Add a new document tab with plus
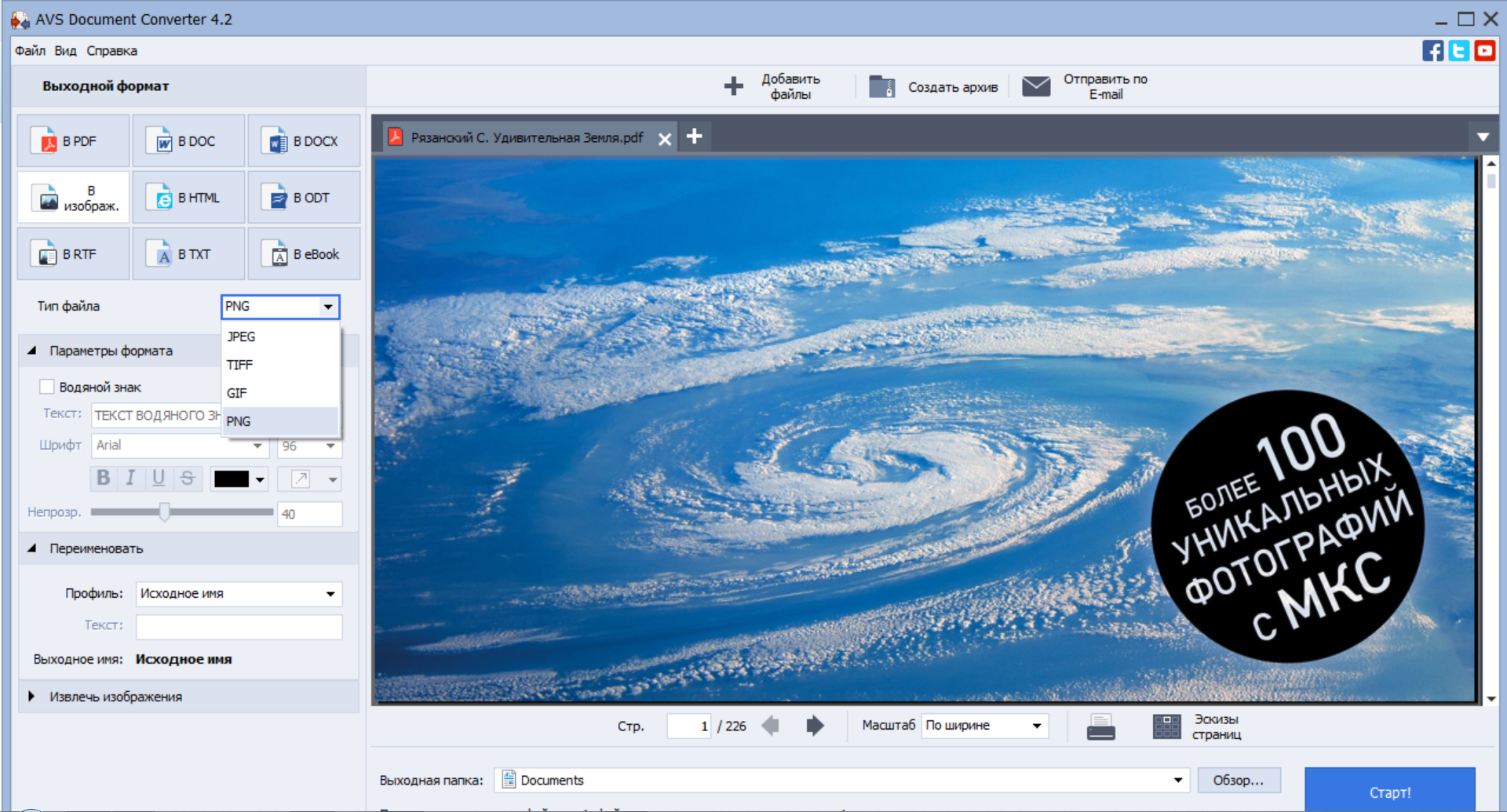 pyautogui.click(x=694, y=137)
